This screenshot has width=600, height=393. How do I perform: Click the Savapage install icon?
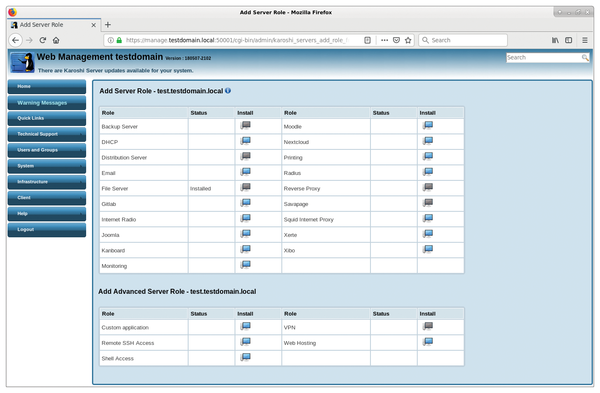point(428,203)
